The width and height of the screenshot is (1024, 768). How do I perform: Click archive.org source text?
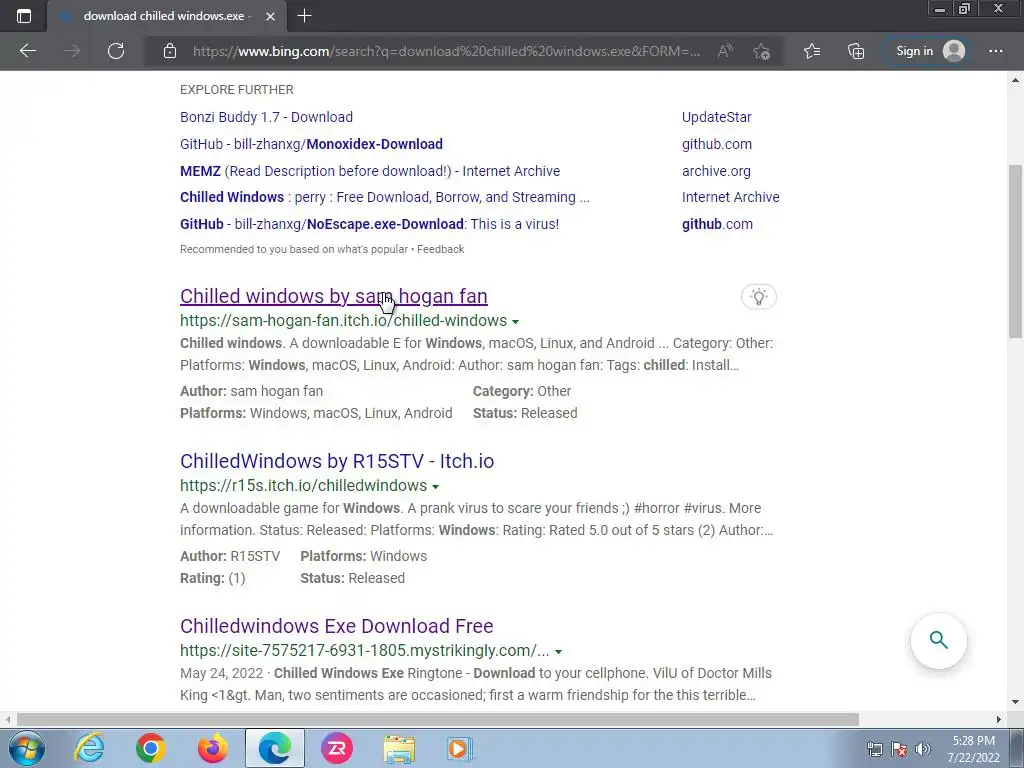716,171
